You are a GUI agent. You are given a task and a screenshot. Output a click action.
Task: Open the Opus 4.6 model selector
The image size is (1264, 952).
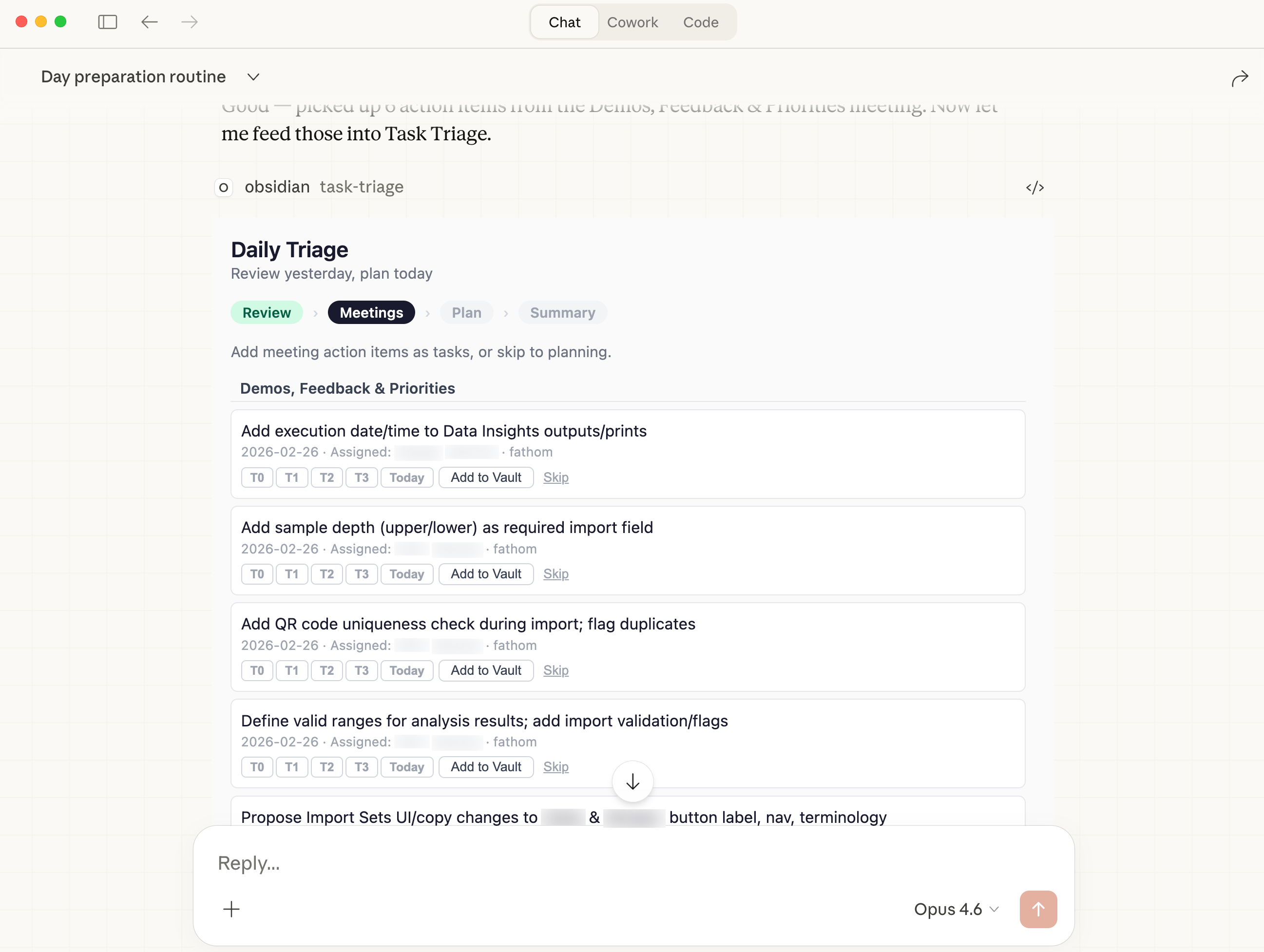click(x=956, y=909)
